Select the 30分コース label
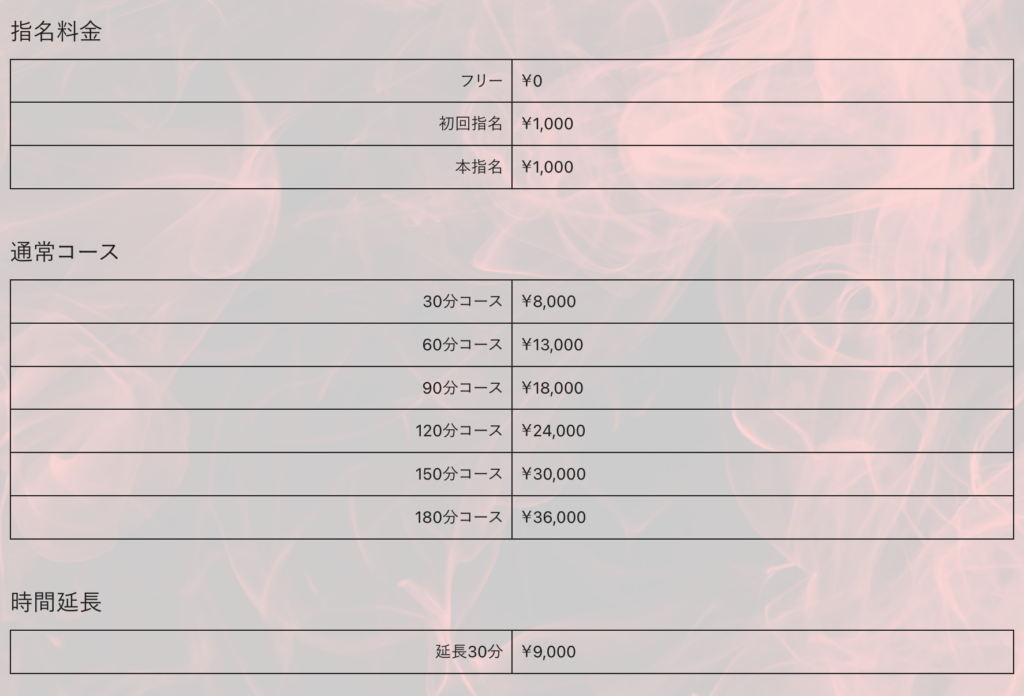The width and height of the screenshot is (1024, 696). 462,302
